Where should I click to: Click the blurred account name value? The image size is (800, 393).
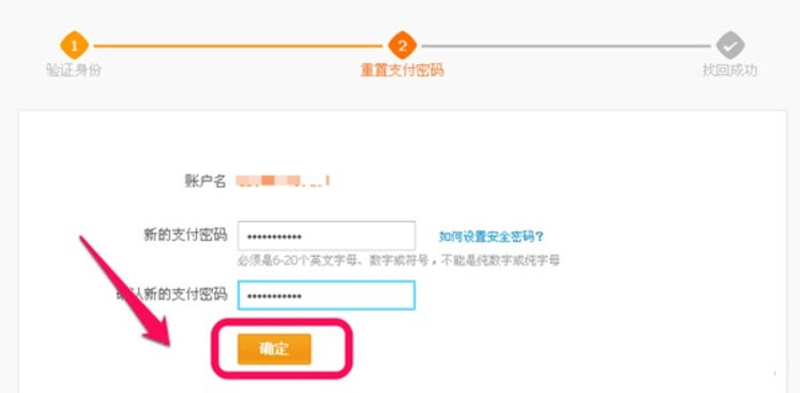point(282,180)
